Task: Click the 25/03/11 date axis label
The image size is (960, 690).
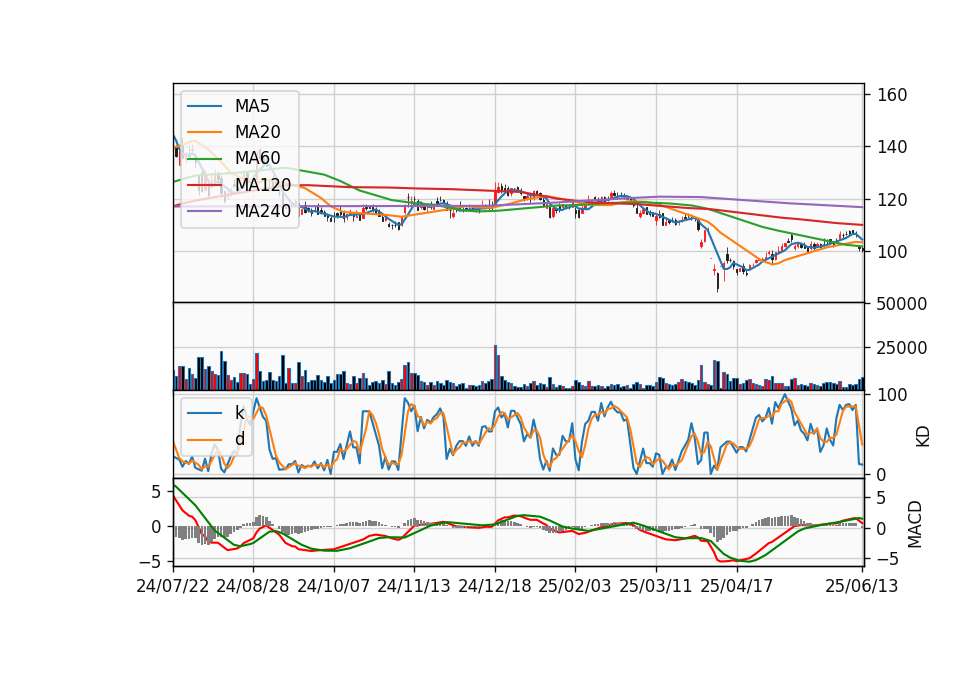Action: (656, 586)
